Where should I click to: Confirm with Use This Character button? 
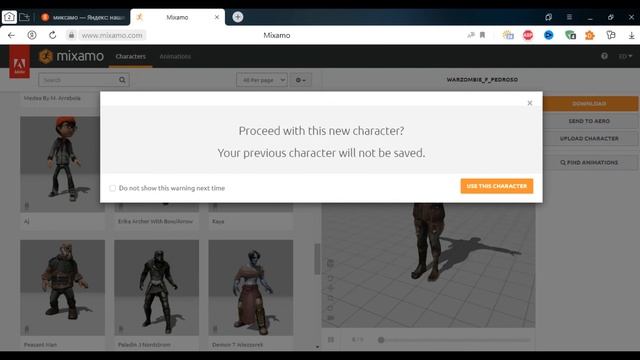[x=497, y=186]
